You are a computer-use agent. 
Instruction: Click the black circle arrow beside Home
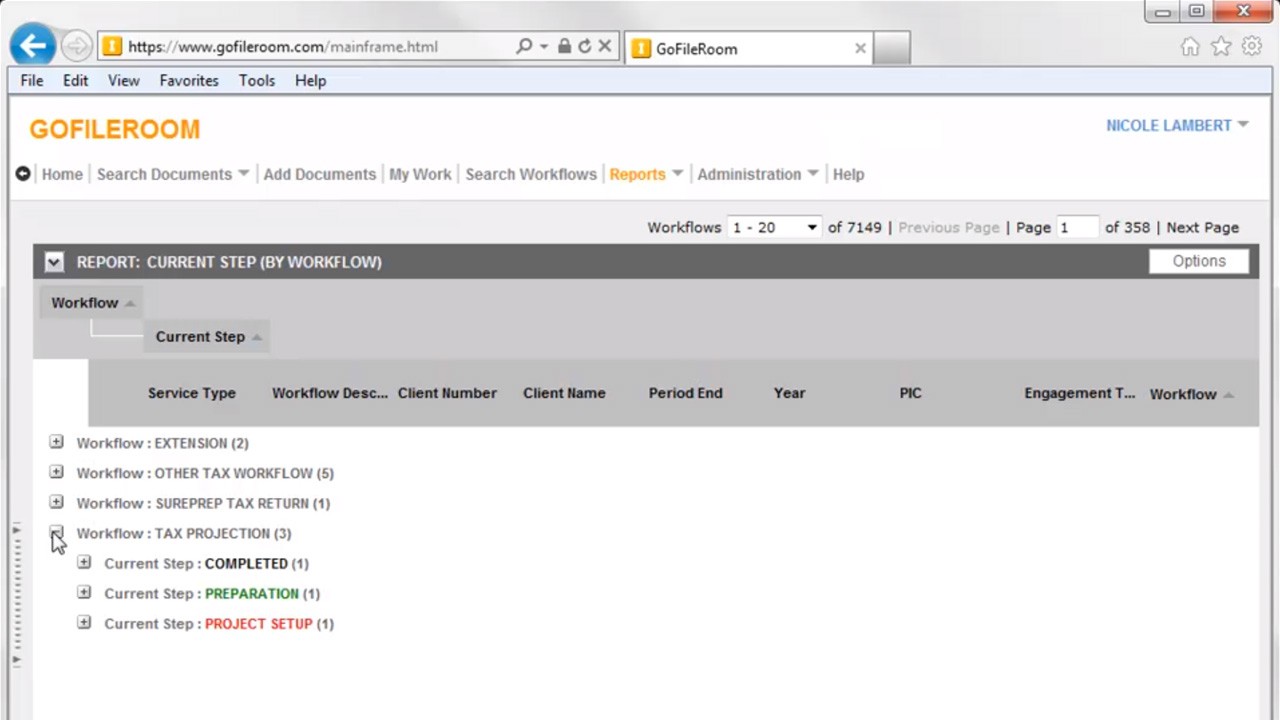coord(22,174)
